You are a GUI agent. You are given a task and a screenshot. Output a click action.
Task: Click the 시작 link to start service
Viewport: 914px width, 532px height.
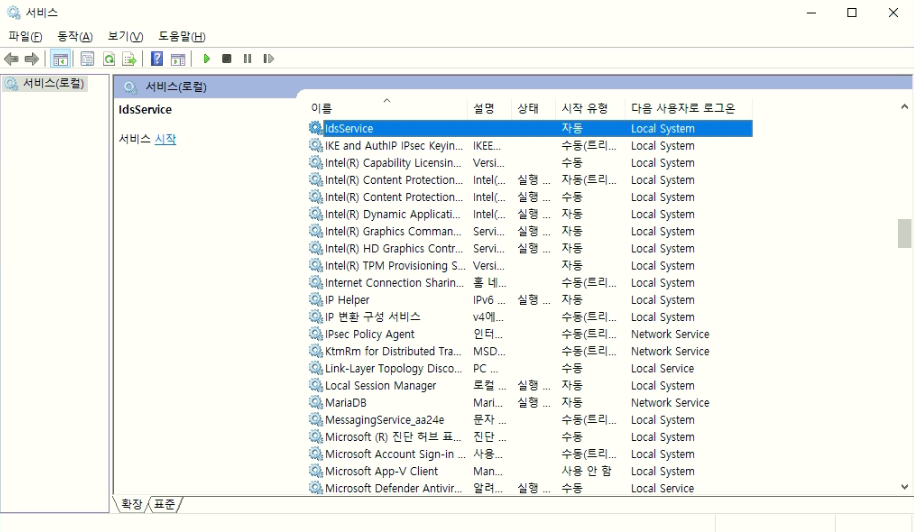click(x=165, y=139)
